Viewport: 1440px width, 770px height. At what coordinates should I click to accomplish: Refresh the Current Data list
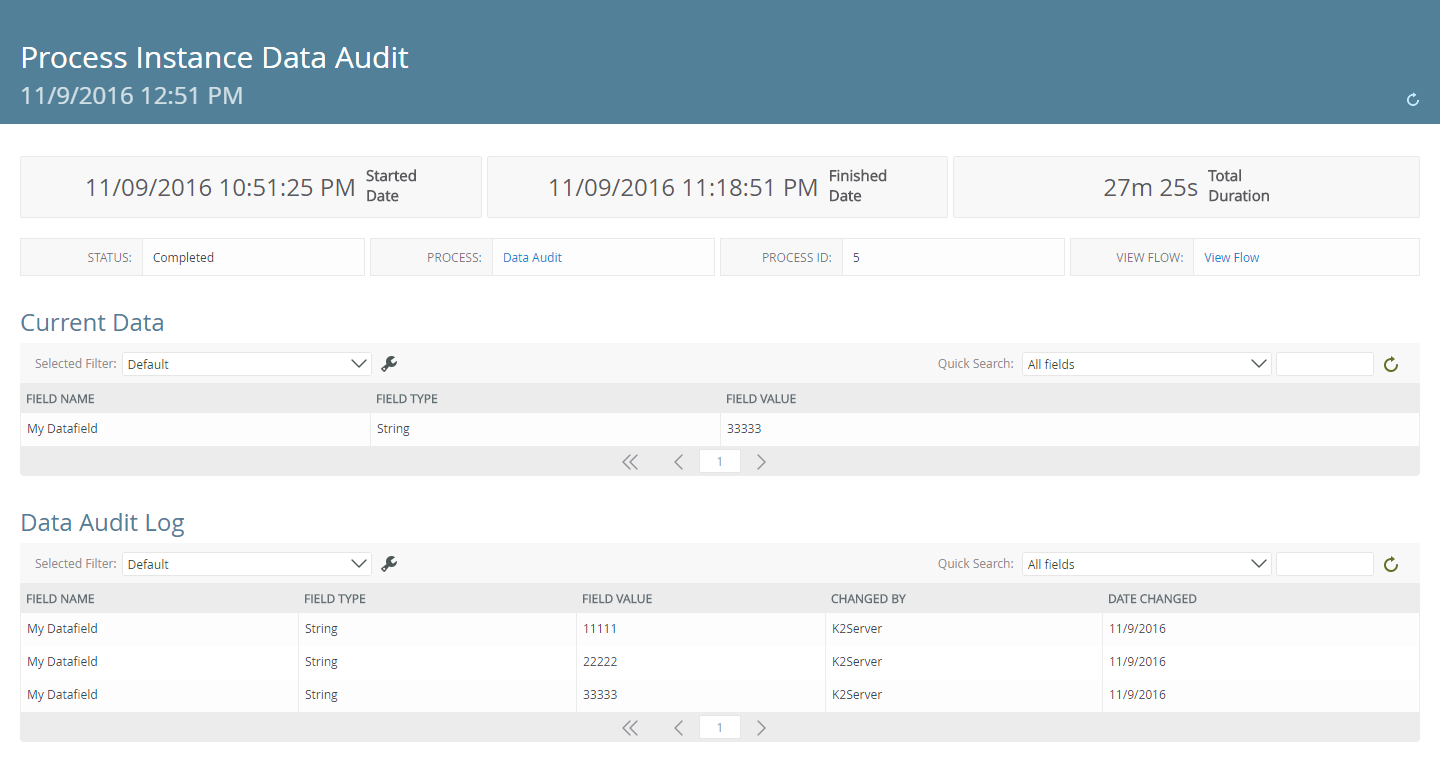[x=1390, y=365]
